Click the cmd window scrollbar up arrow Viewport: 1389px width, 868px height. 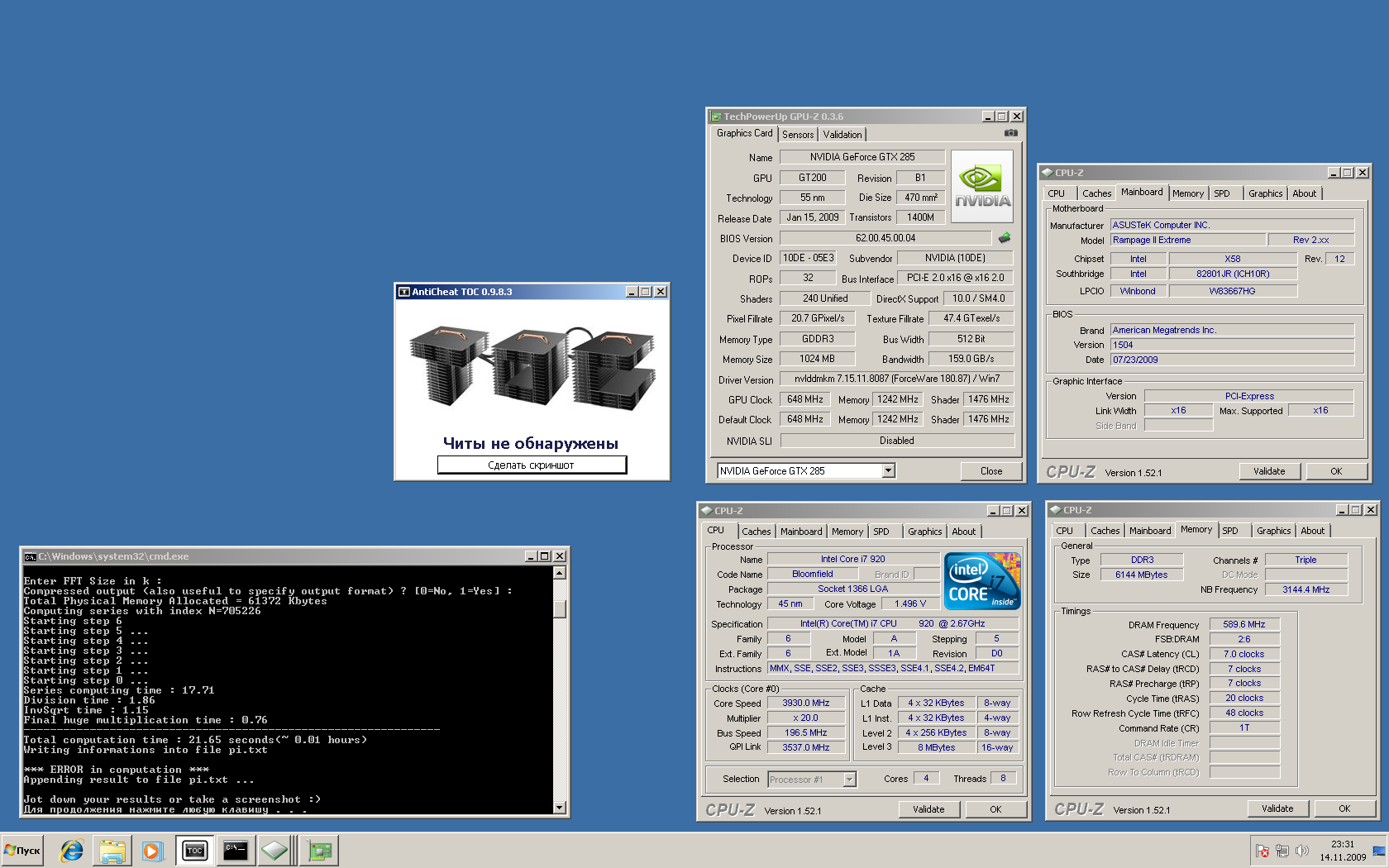click(x=560, y=573)
